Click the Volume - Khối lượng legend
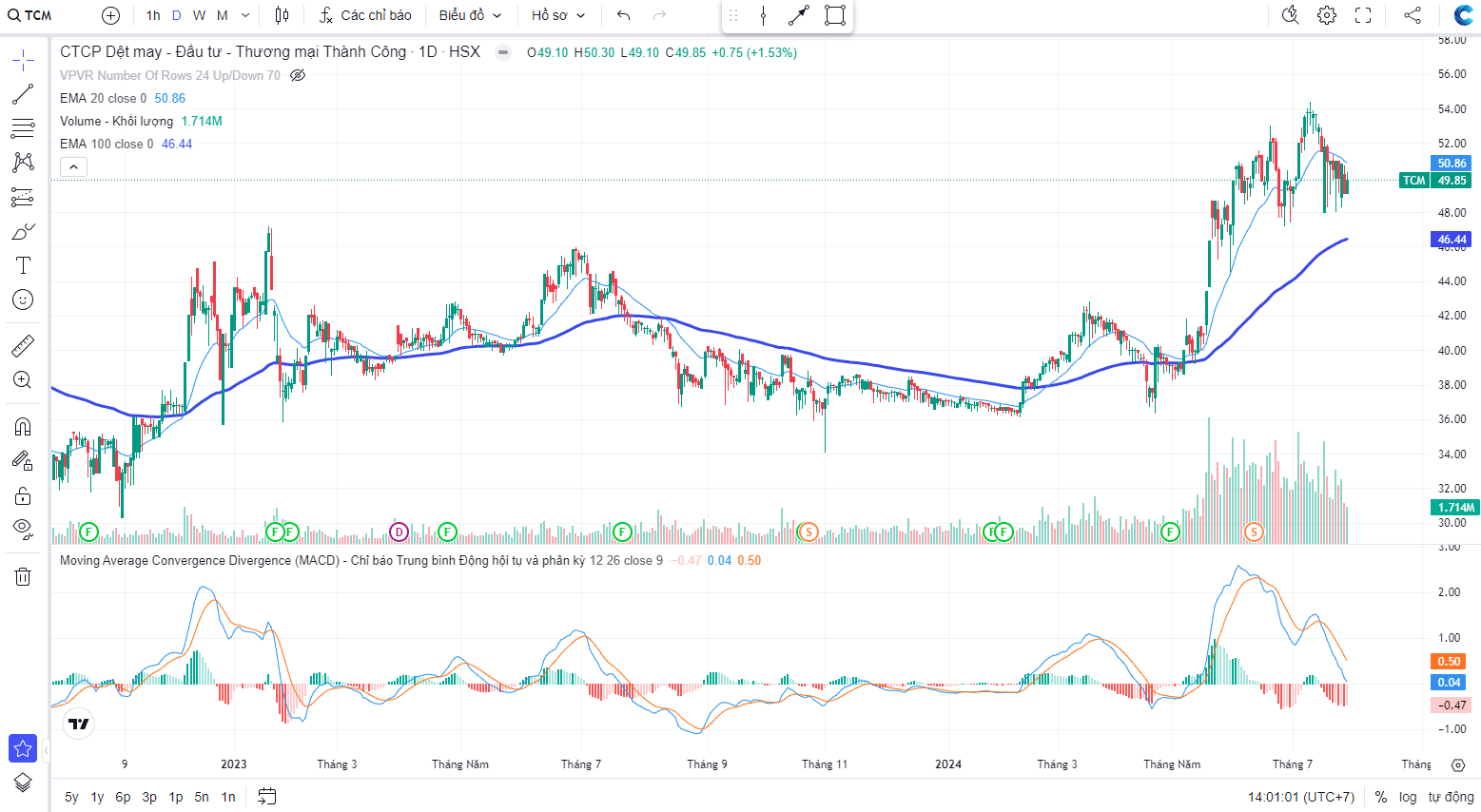The image size is (1481, 812). pyautogui.click(x=116, y=121)
